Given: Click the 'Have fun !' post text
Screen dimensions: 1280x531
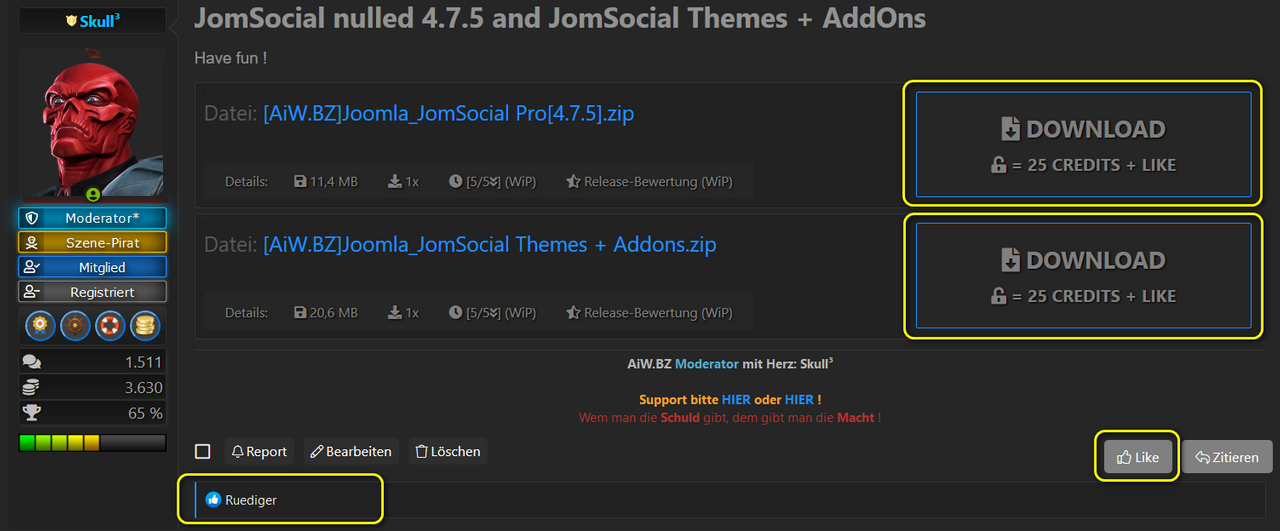Looking at the screenshot, I should [230, 59].
